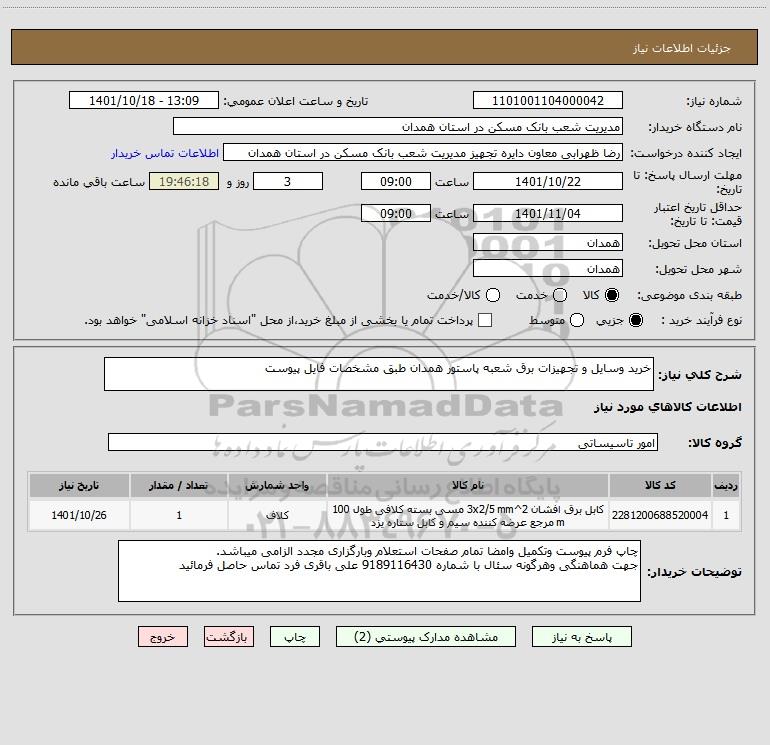Click the کد کالا column header
This screenshot has height=745, width=770.
[x=660, y=485]
